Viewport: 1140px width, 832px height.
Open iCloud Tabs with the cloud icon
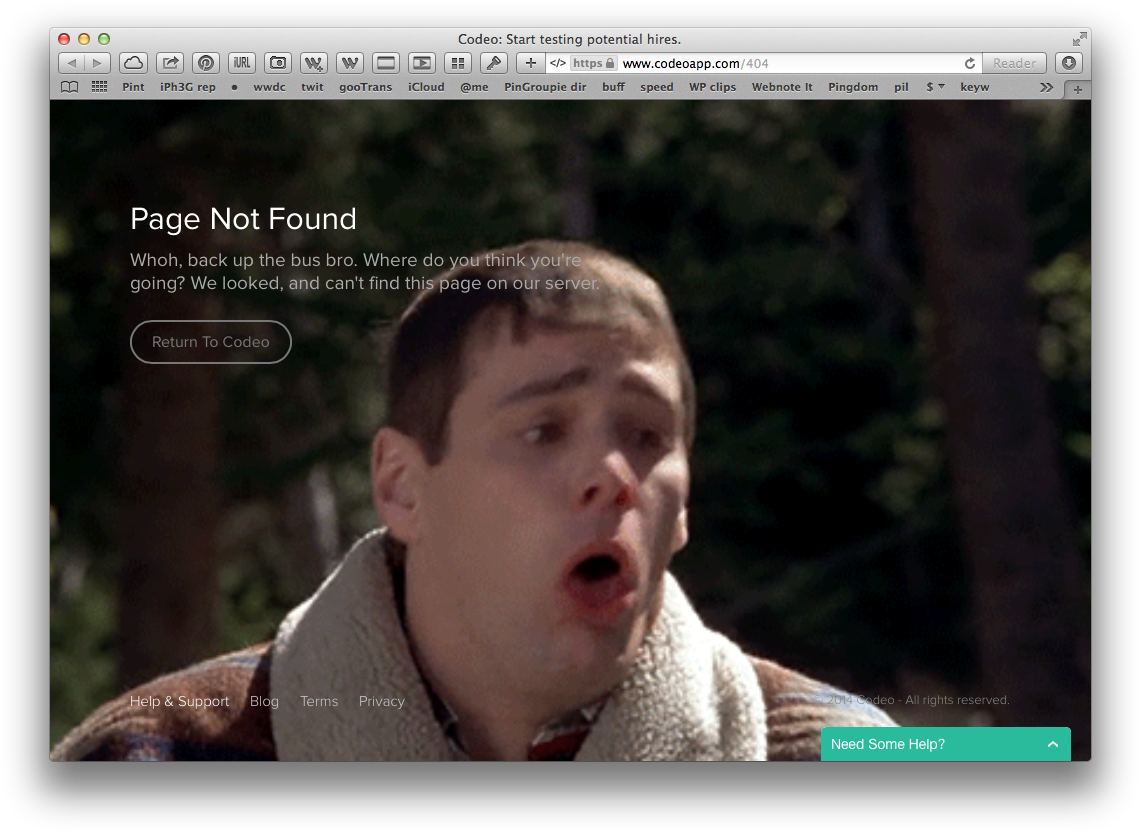point(133,62)
